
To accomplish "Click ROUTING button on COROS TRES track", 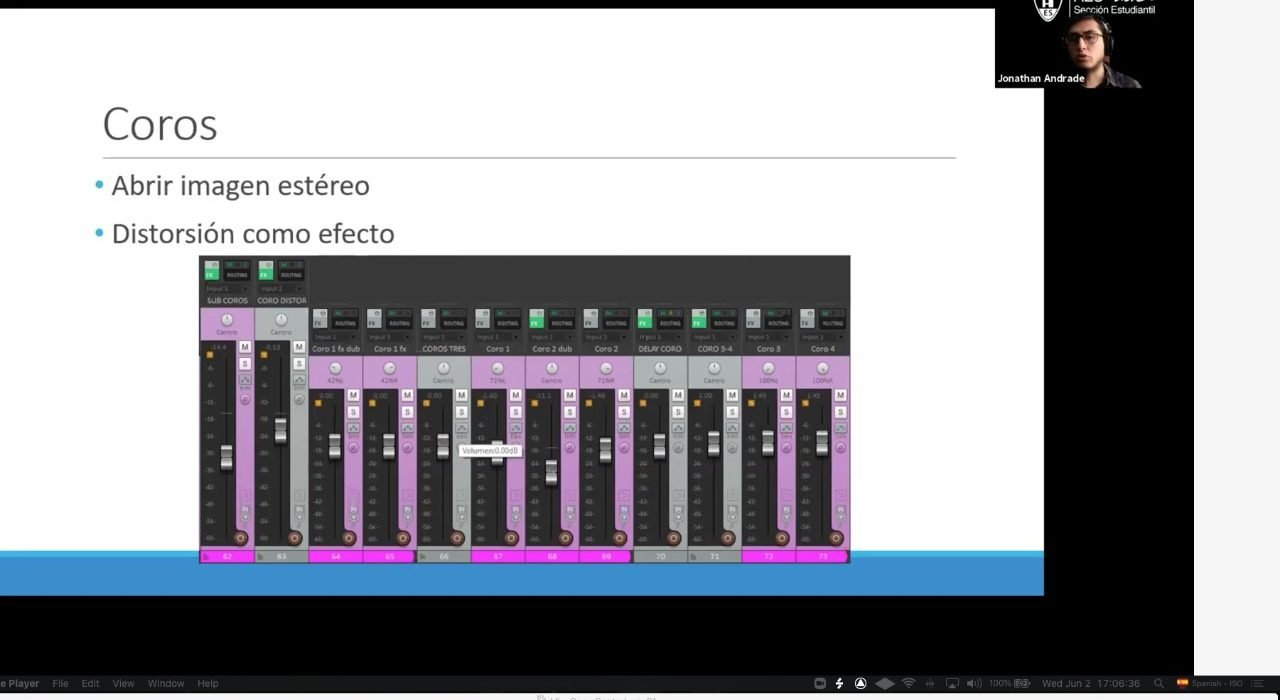I will [x=453, y=323].
